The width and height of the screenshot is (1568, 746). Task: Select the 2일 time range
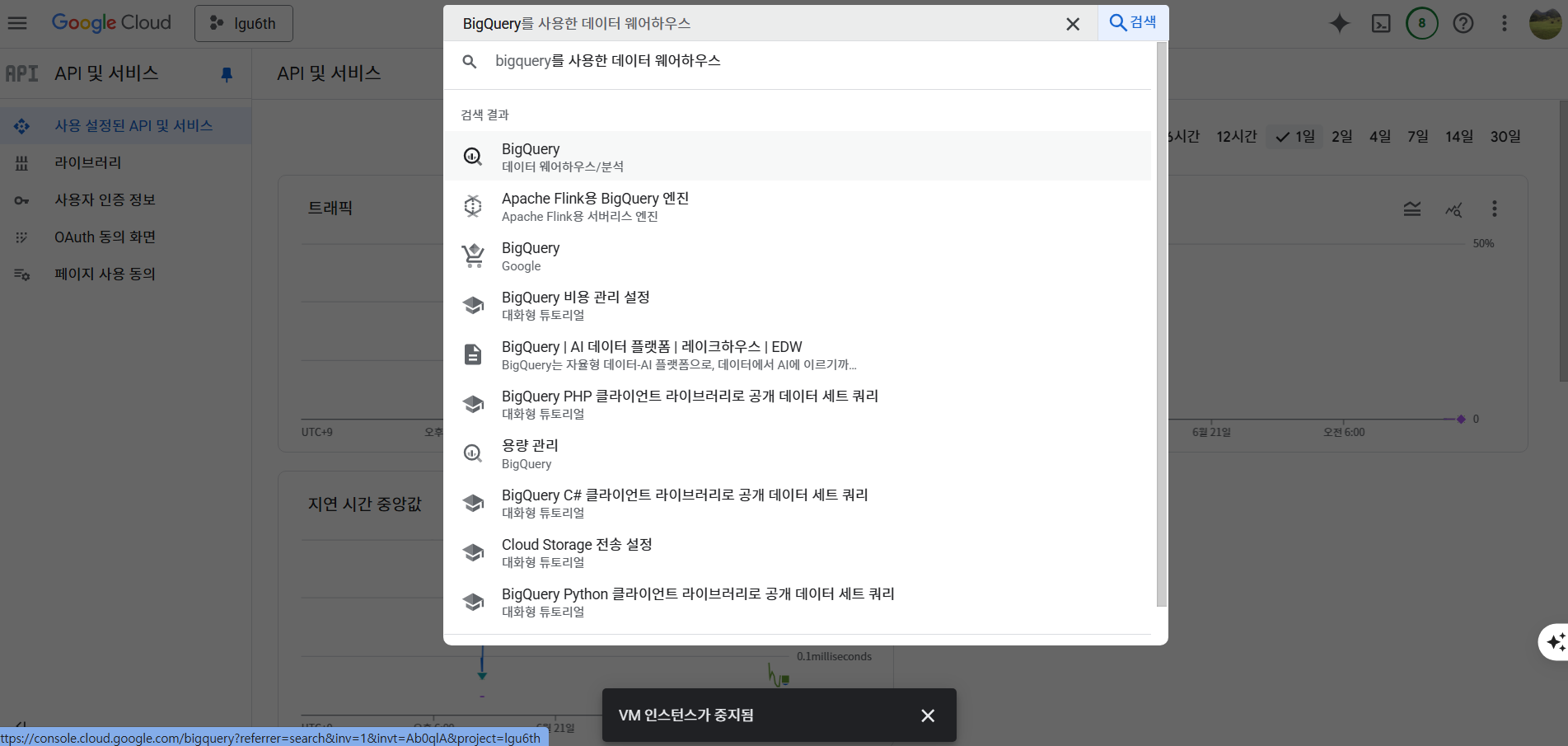[1342, 136]
